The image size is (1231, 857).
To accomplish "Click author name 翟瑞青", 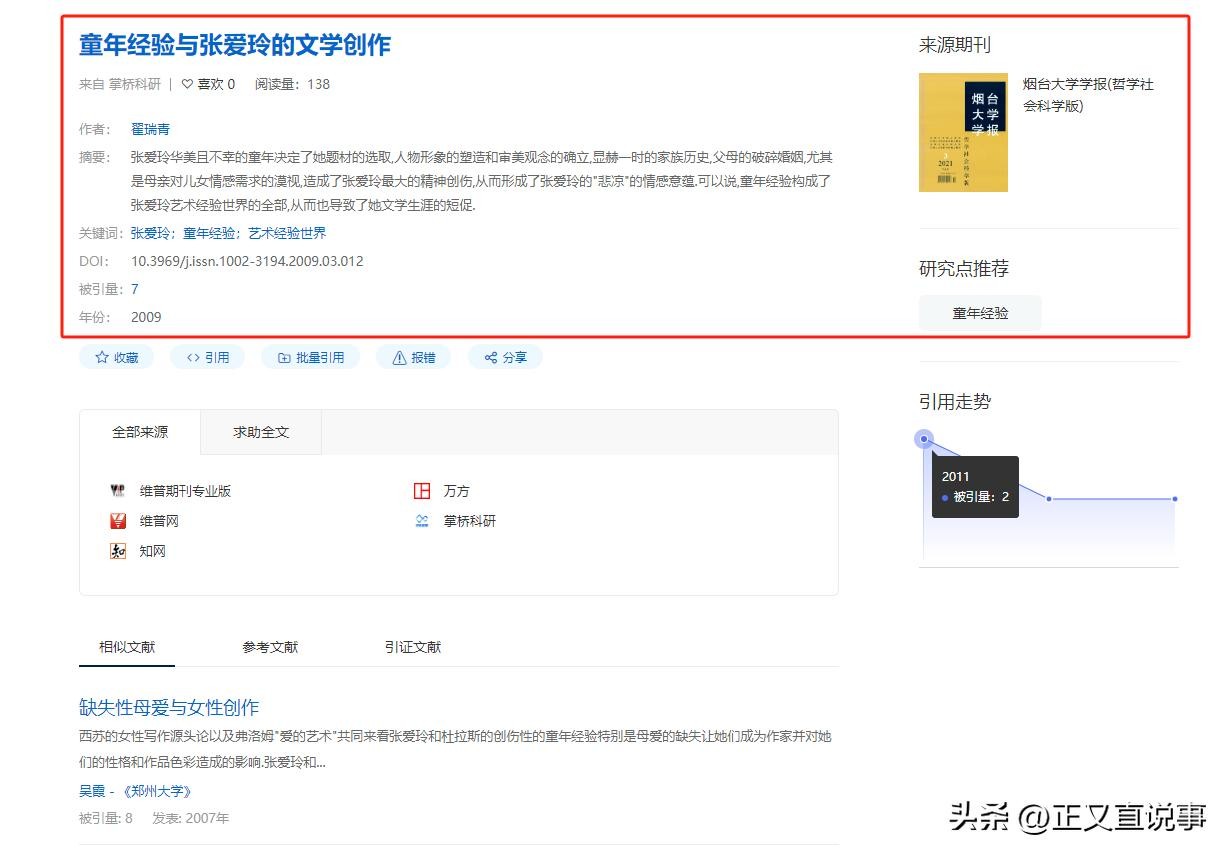I will pos(150,129).
